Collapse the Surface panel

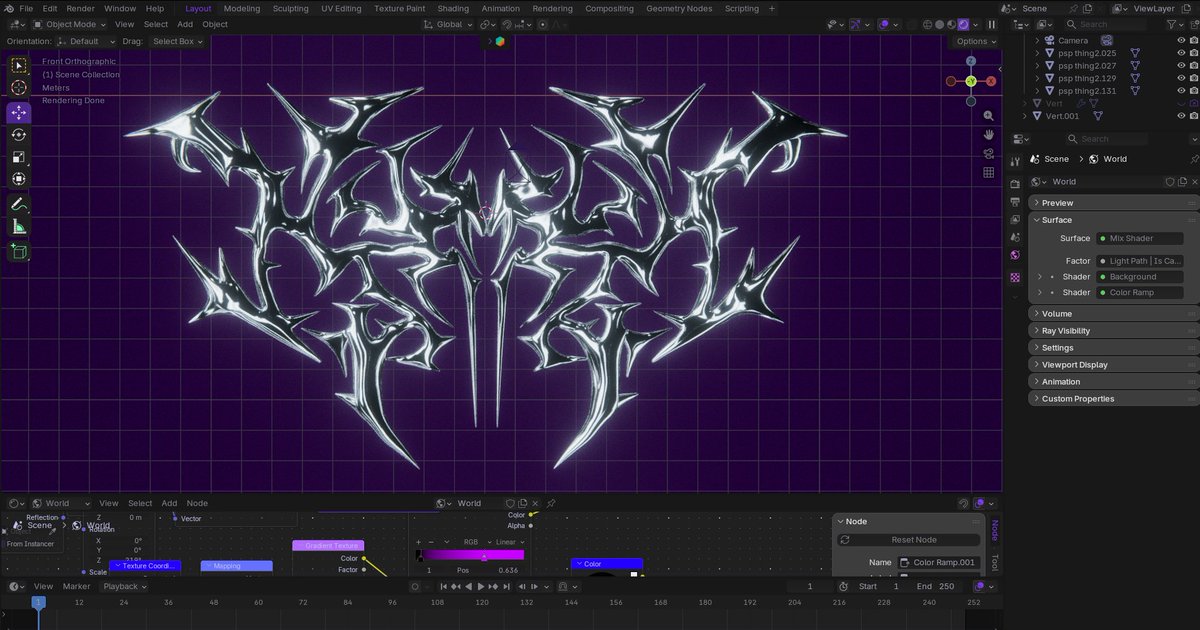1112,220
